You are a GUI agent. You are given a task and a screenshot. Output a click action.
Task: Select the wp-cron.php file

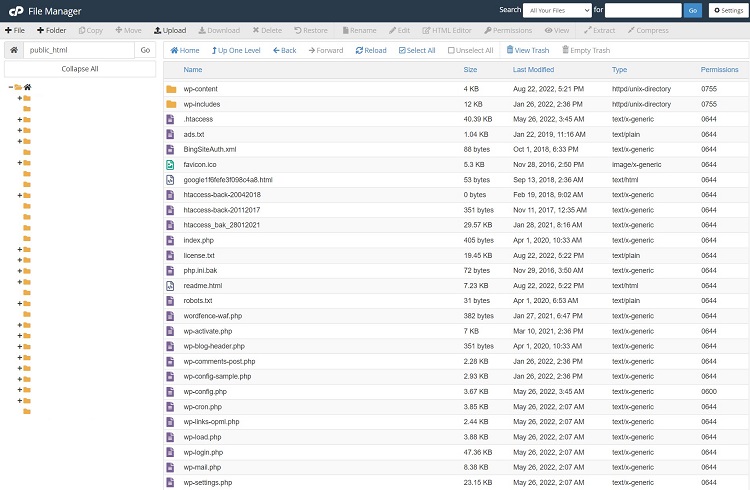click(x=202, y=407)
